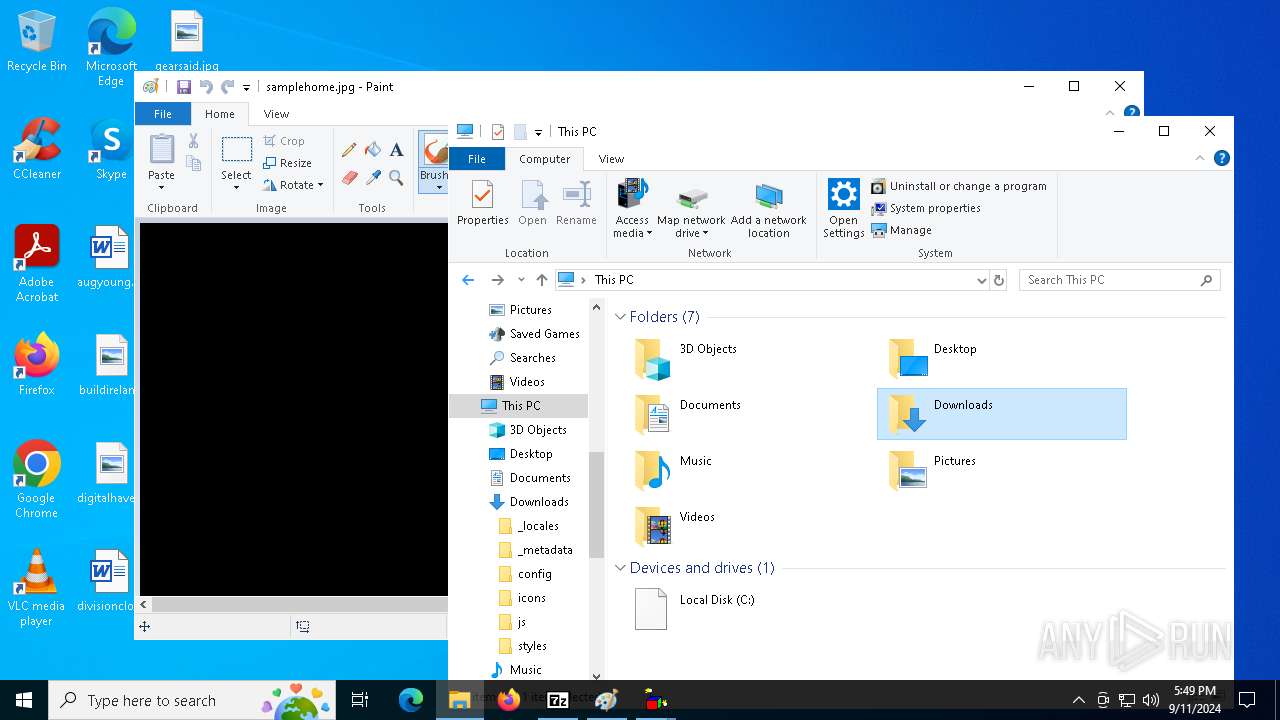Click the Explorer help question mark icon
This screenshot has width=1280, height=720.
[x=1221, y=158]
